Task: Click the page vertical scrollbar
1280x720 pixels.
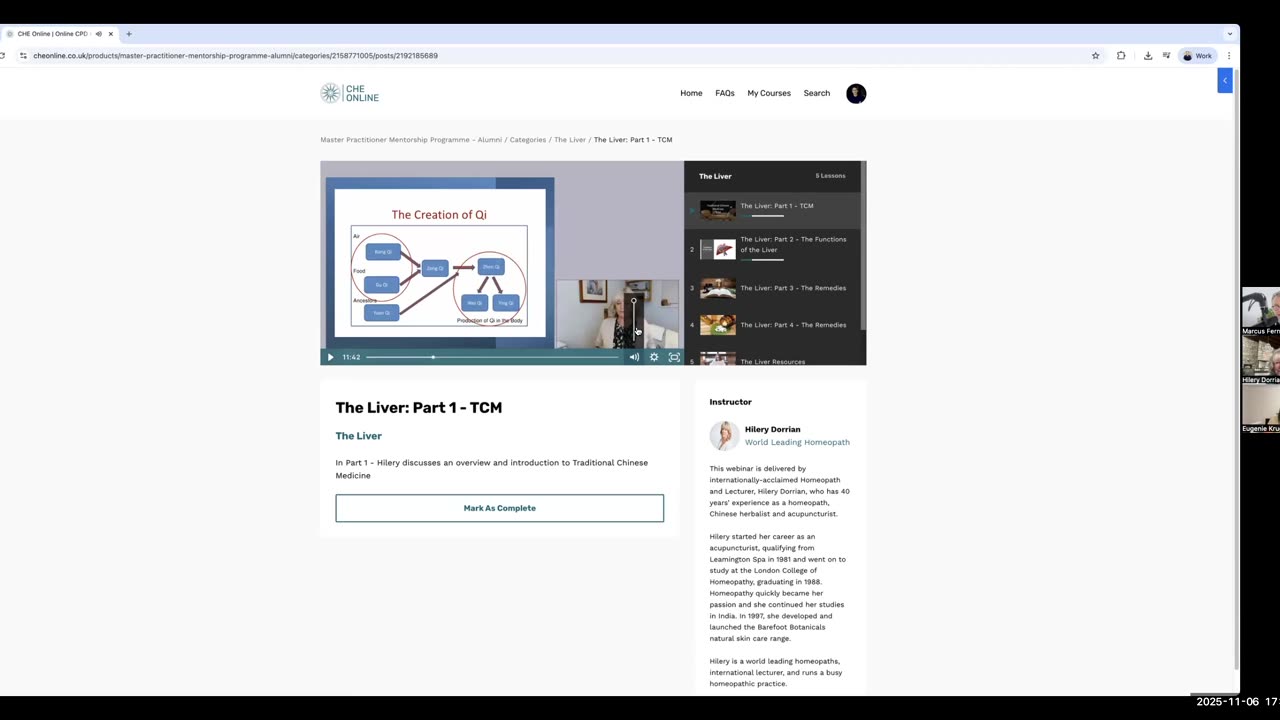Action: (1236, 370)
